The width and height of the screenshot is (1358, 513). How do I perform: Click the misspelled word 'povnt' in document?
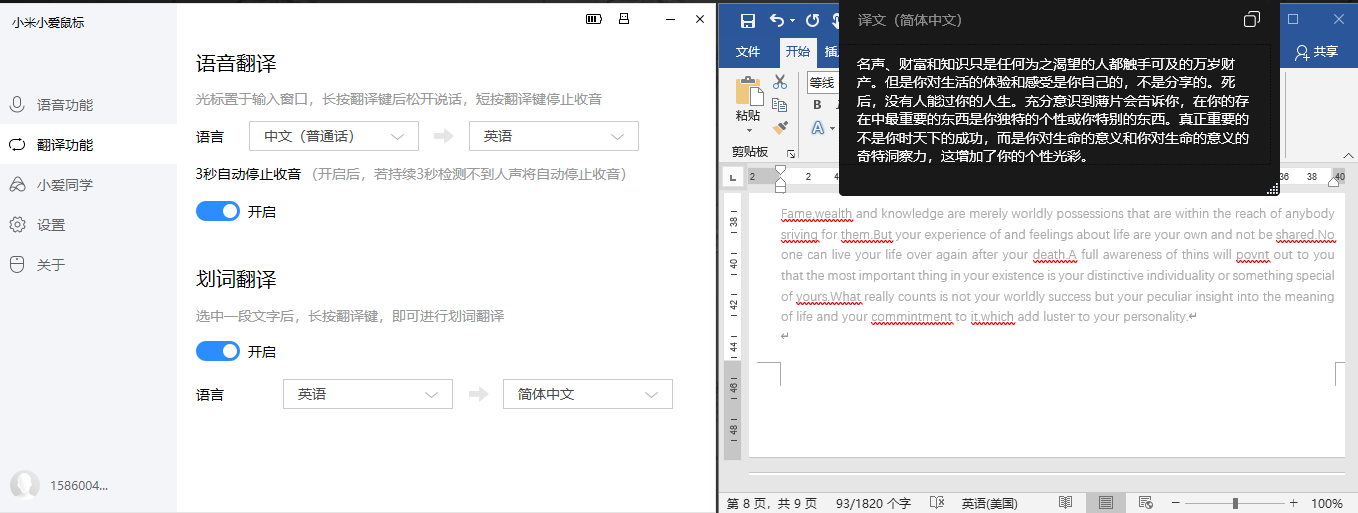click(1252, 254)
